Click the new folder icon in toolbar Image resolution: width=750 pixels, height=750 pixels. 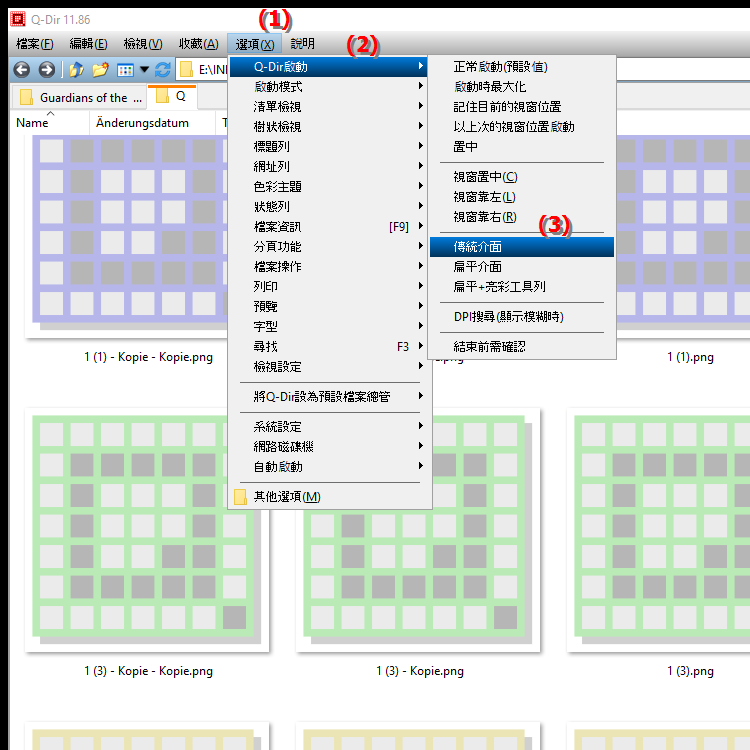coord(100,70)
